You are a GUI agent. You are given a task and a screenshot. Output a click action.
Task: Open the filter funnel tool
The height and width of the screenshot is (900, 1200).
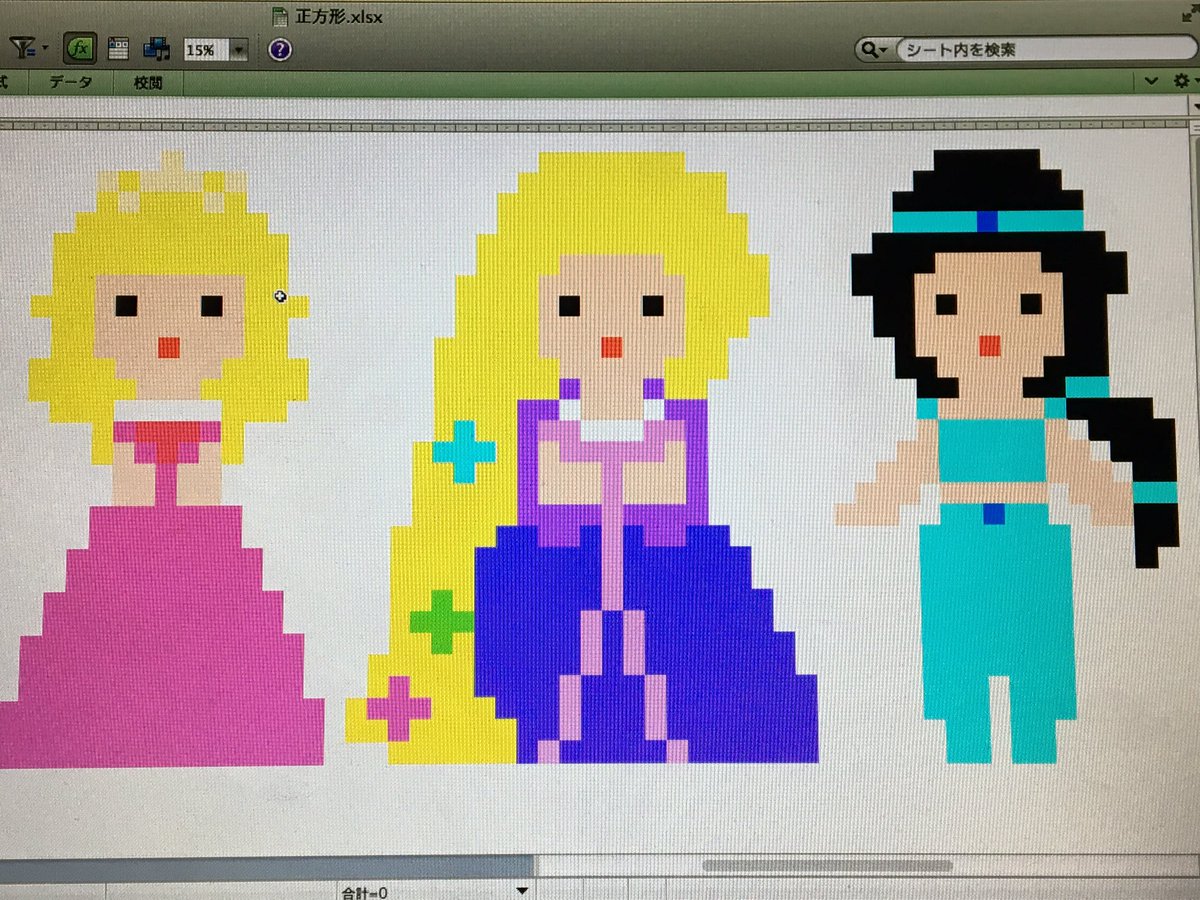point(20,47)
